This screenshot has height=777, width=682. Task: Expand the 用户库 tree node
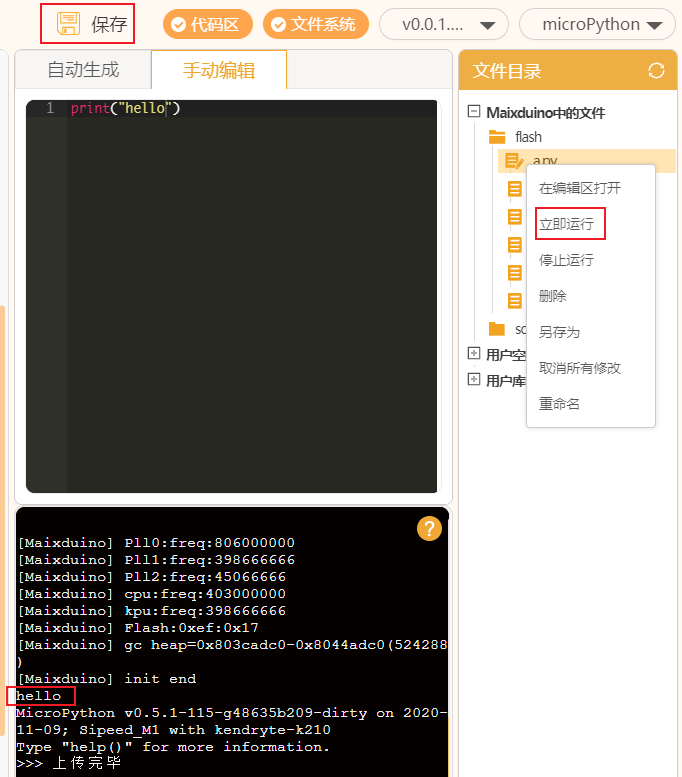pyautogui.click(x=474, y=380)
